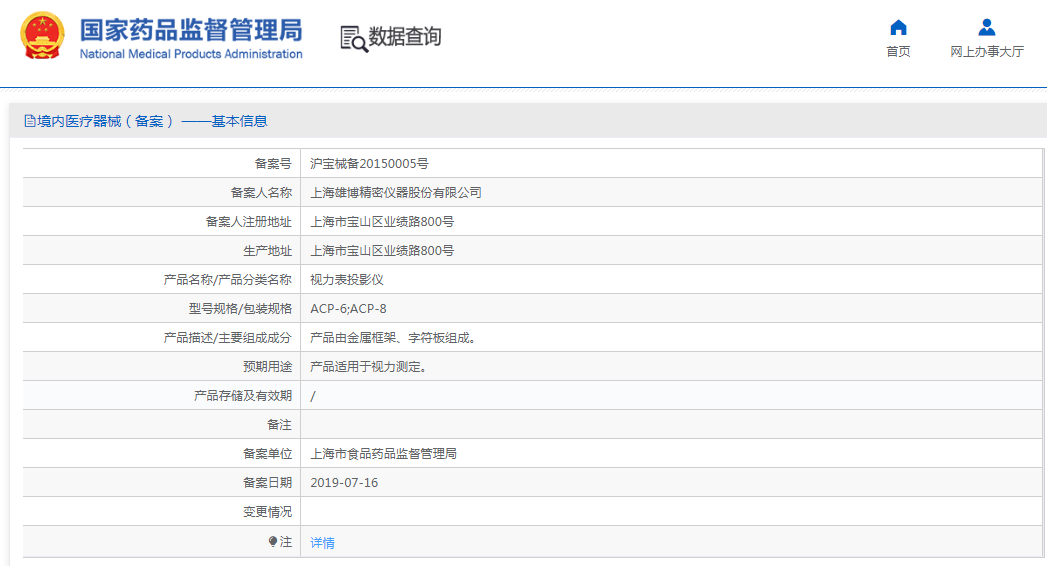Open 网上办事大厅 label

987,51
